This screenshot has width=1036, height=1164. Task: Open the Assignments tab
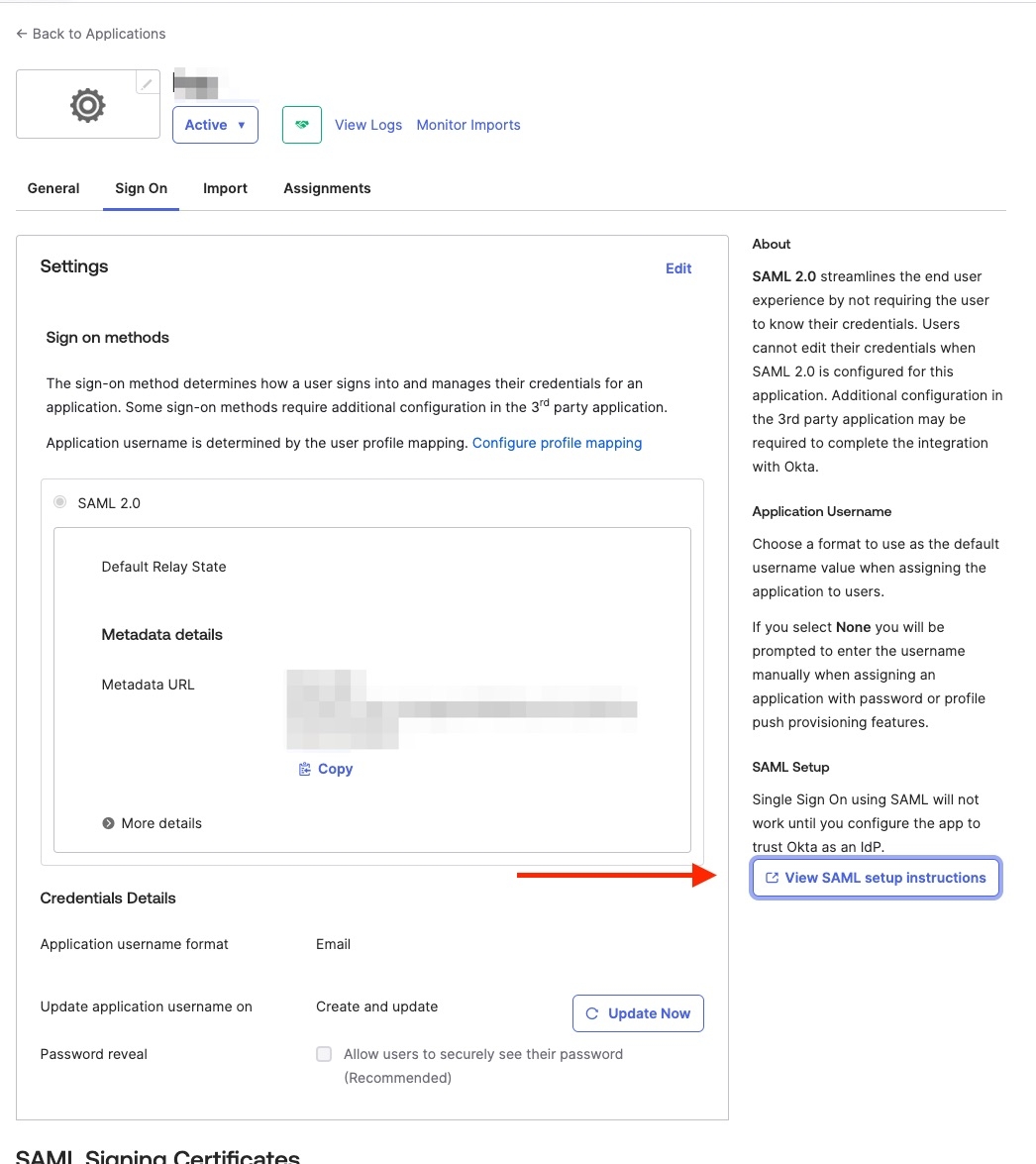(x=327, y=188)
